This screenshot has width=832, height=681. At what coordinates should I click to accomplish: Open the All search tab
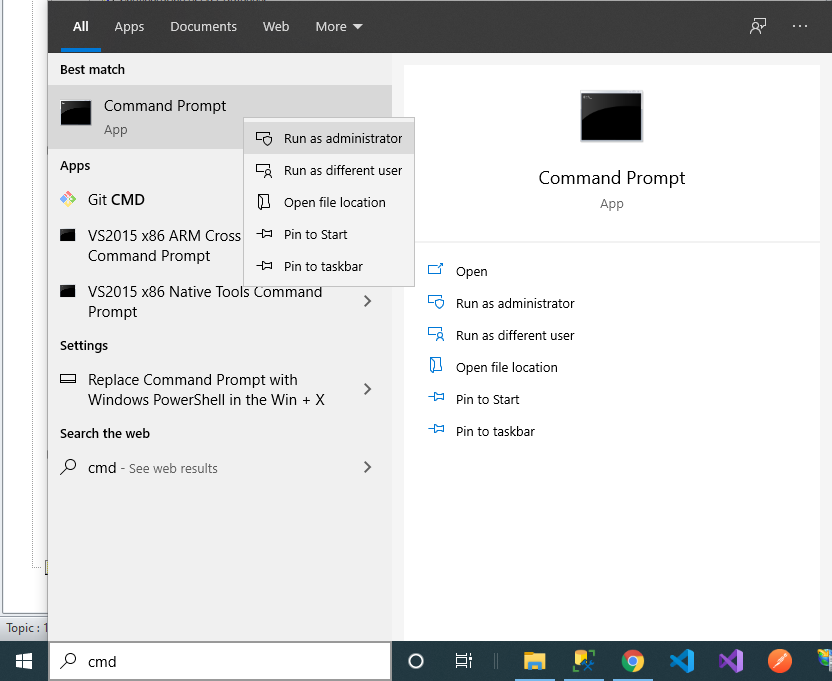pos(81,27)
